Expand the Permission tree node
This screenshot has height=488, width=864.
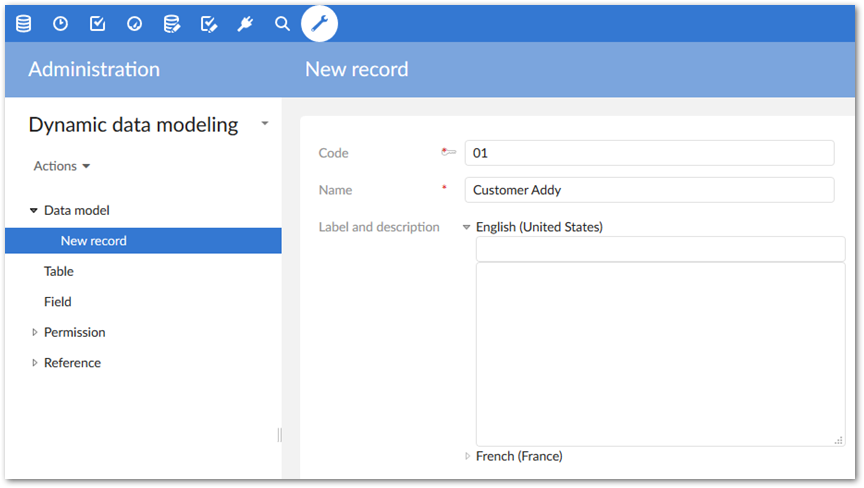pyautogui.click(x=34, y=332)
